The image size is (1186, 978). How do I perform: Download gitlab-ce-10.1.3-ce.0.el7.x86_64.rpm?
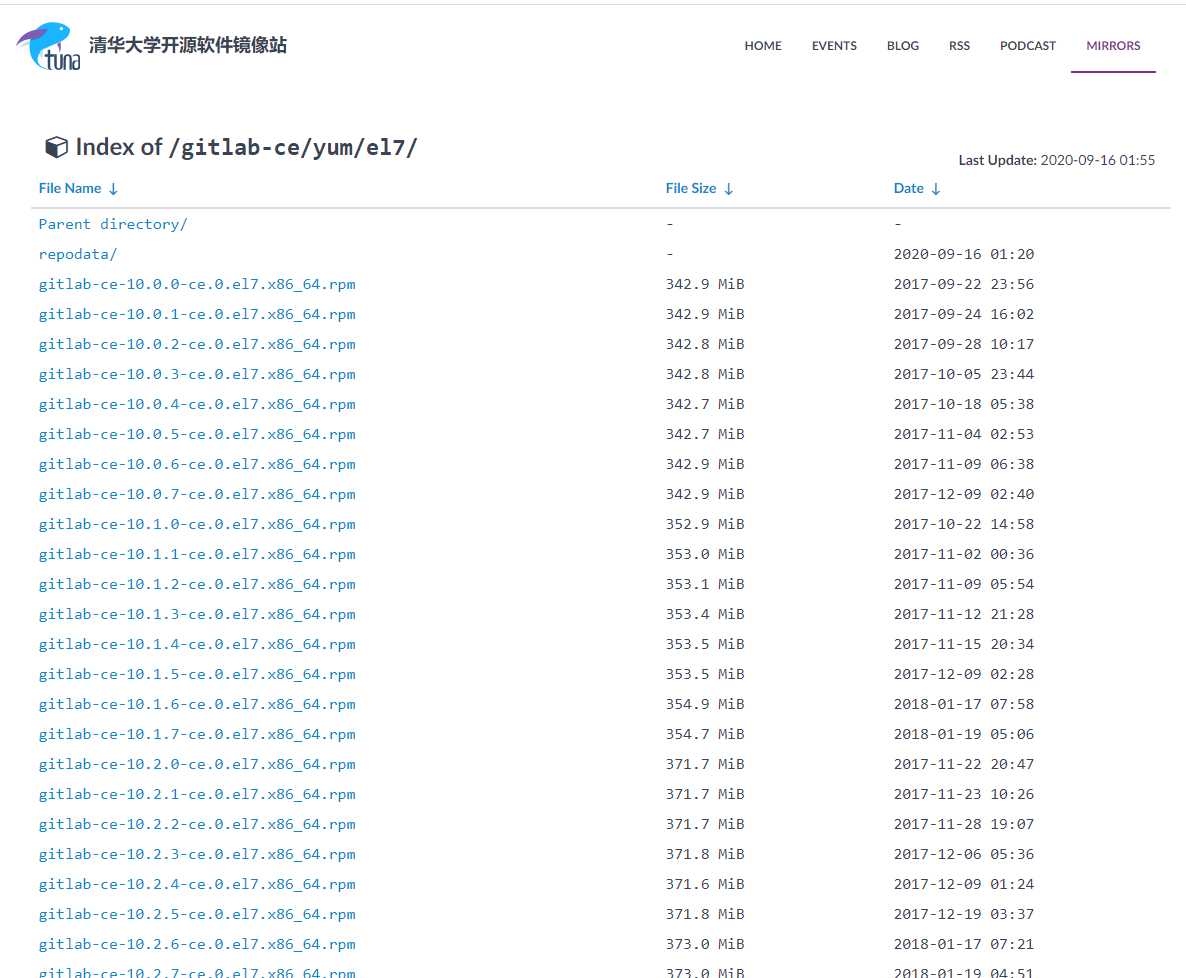coord(197,614)
